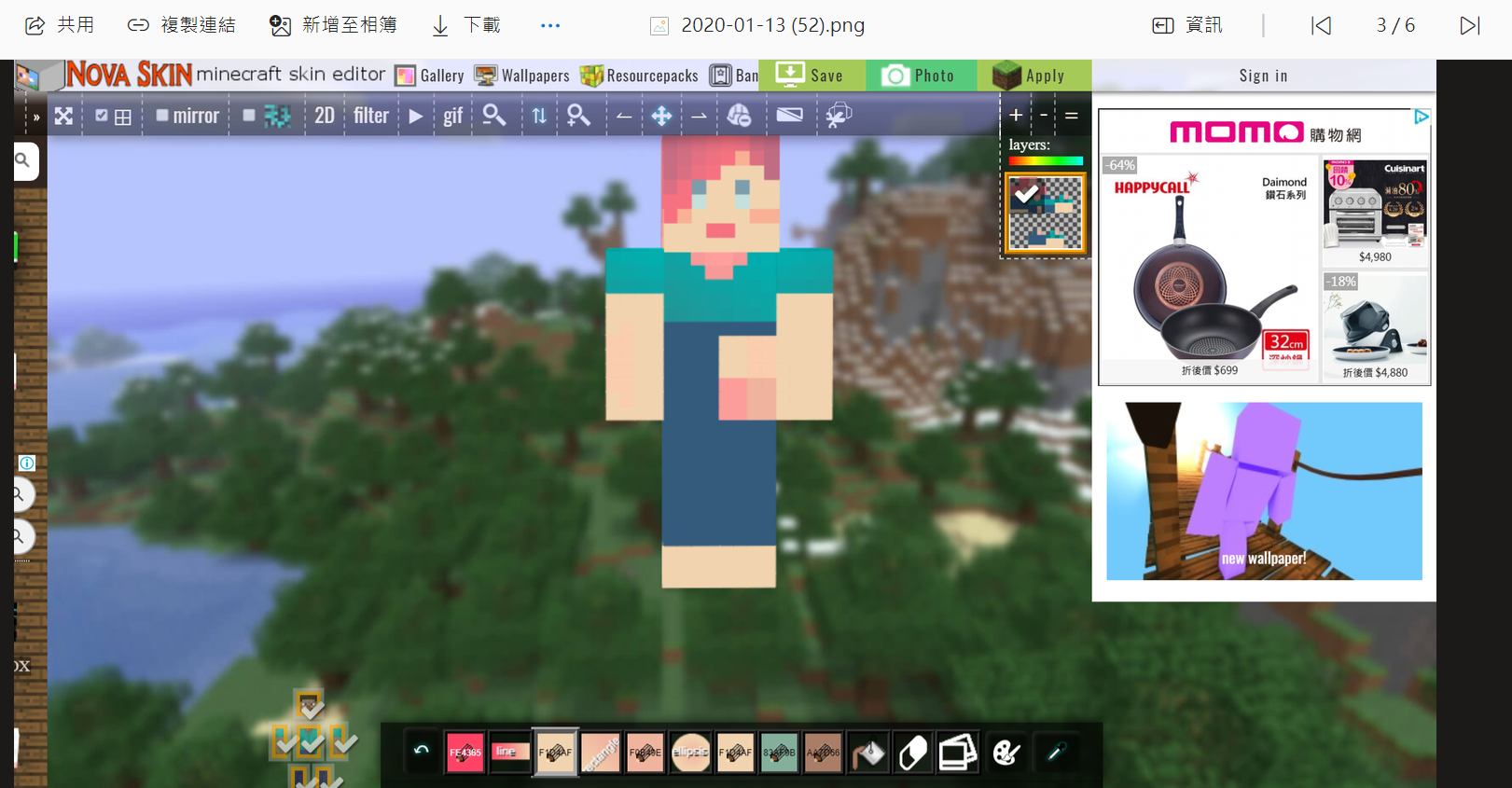Expand the toolbar with » arrow

[36, 118]
